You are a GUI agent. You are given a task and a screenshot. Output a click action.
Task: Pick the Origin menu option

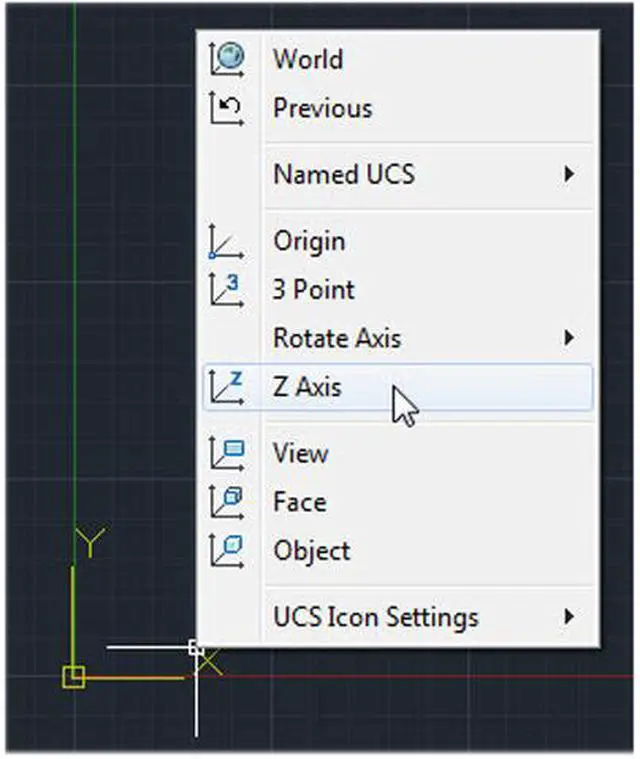tap(309, 241)
